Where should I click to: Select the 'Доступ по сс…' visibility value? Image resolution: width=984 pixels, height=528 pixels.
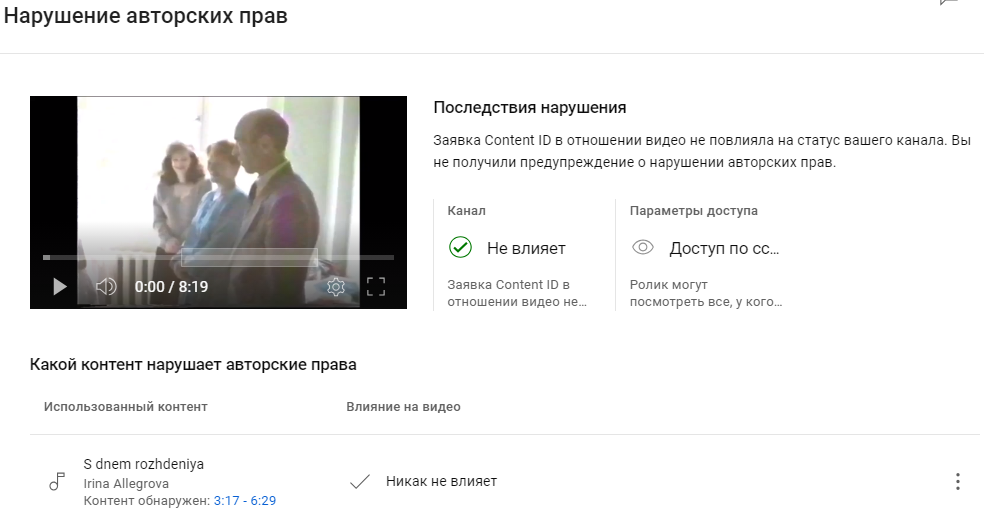(724, 249)
